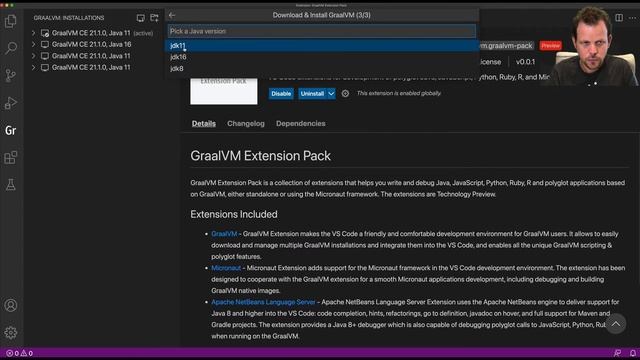640x360 pixels.
Task: Open the extension settings gear next to Uninstall
Action: (345, 93)
